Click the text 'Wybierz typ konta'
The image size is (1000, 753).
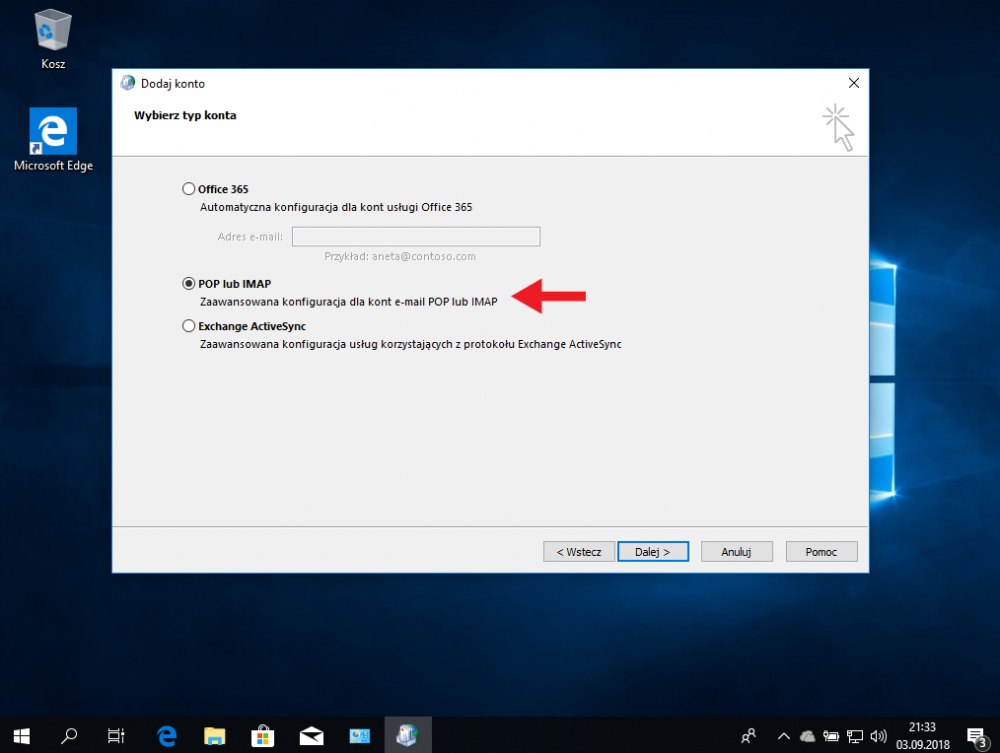[185, 115]
